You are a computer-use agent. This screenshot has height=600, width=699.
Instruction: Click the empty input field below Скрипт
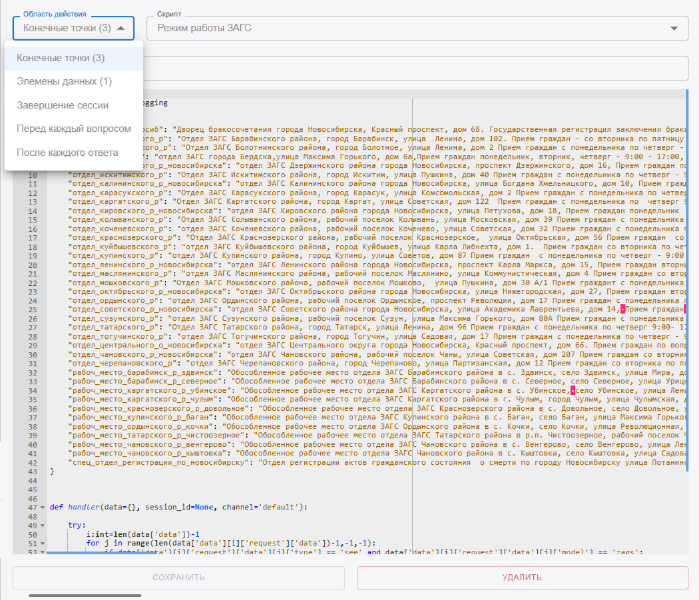pos(400,68)
